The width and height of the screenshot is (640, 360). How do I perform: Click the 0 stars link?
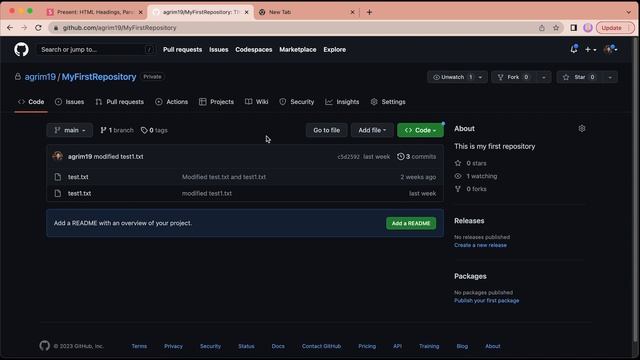pos(476,163)
